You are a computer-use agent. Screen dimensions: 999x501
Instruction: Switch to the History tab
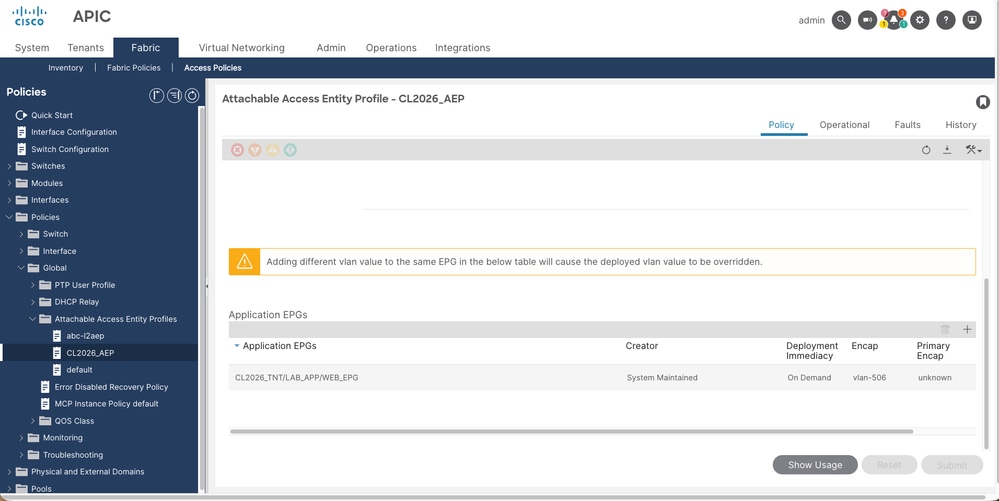[961, 125]
